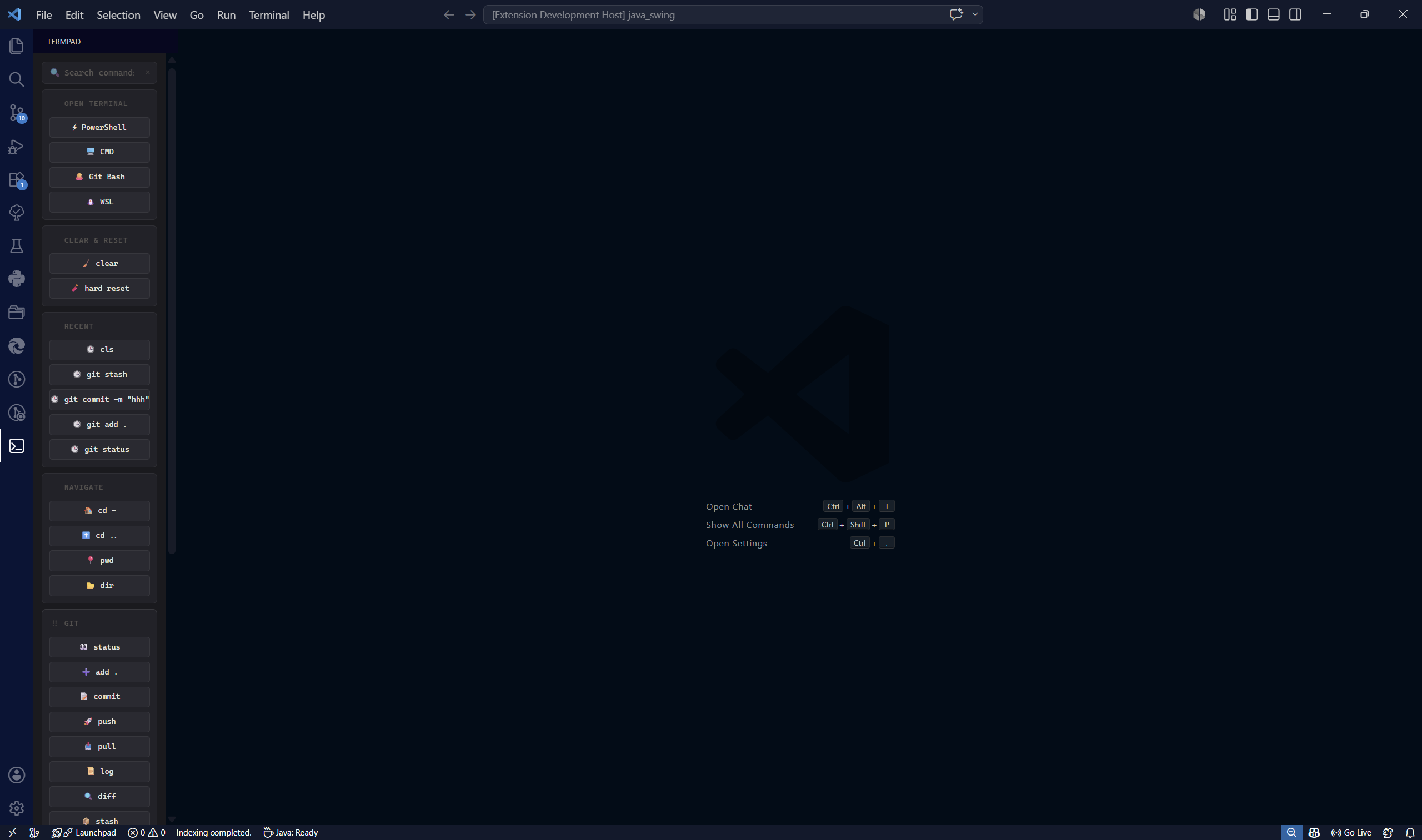Click the Git pull button
The height and width of the screenshot is (840, 1422).
click(x=99, y=746)
